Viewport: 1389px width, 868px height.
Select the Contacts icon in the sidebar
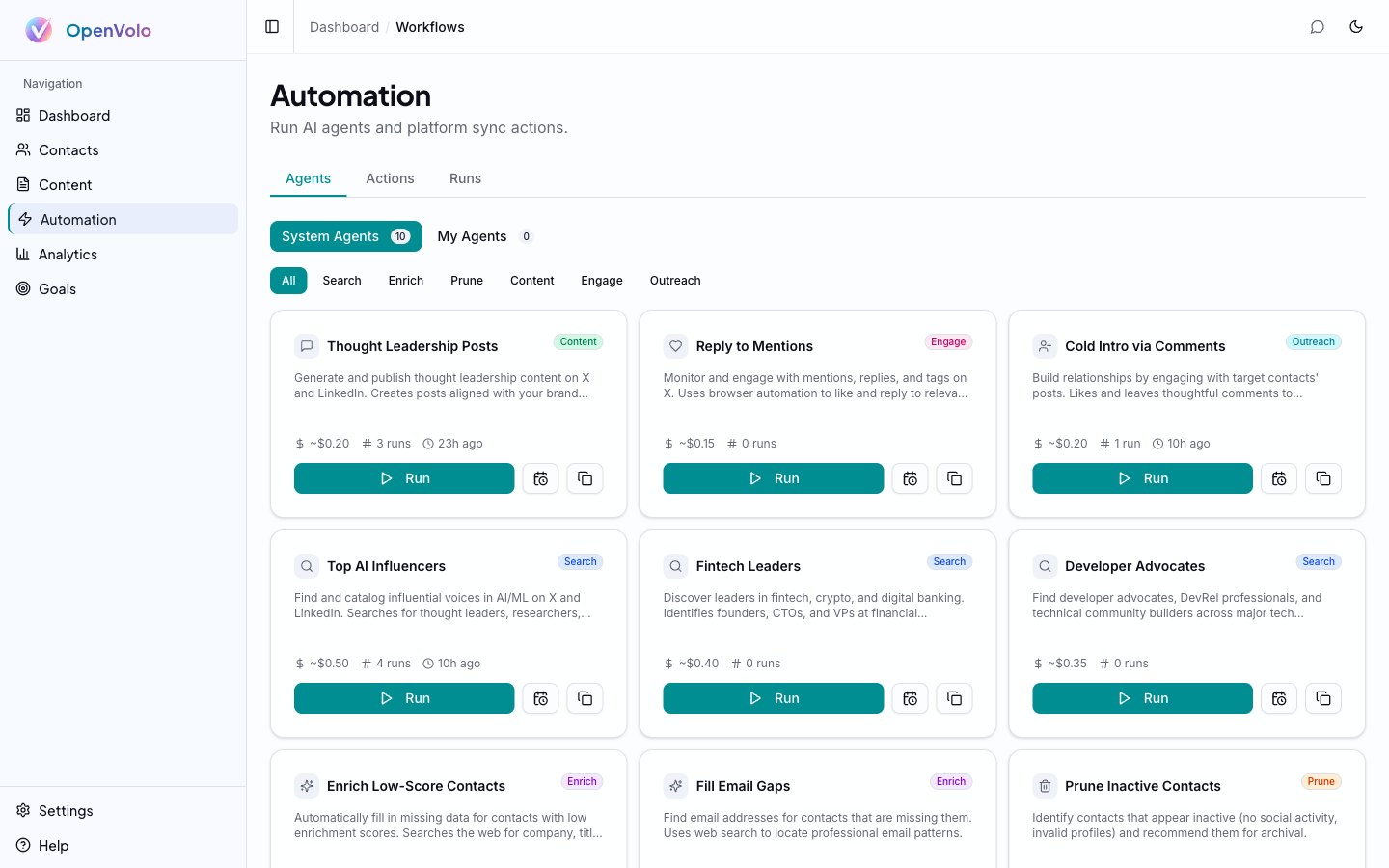[21, 149]
